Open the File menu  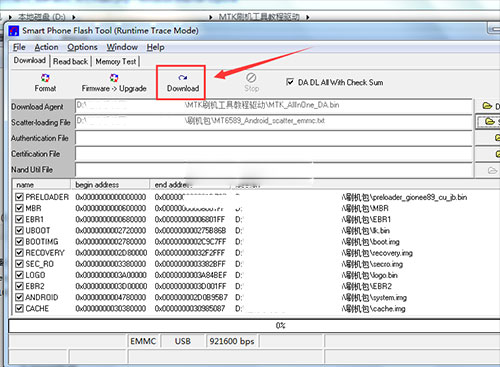19,47
